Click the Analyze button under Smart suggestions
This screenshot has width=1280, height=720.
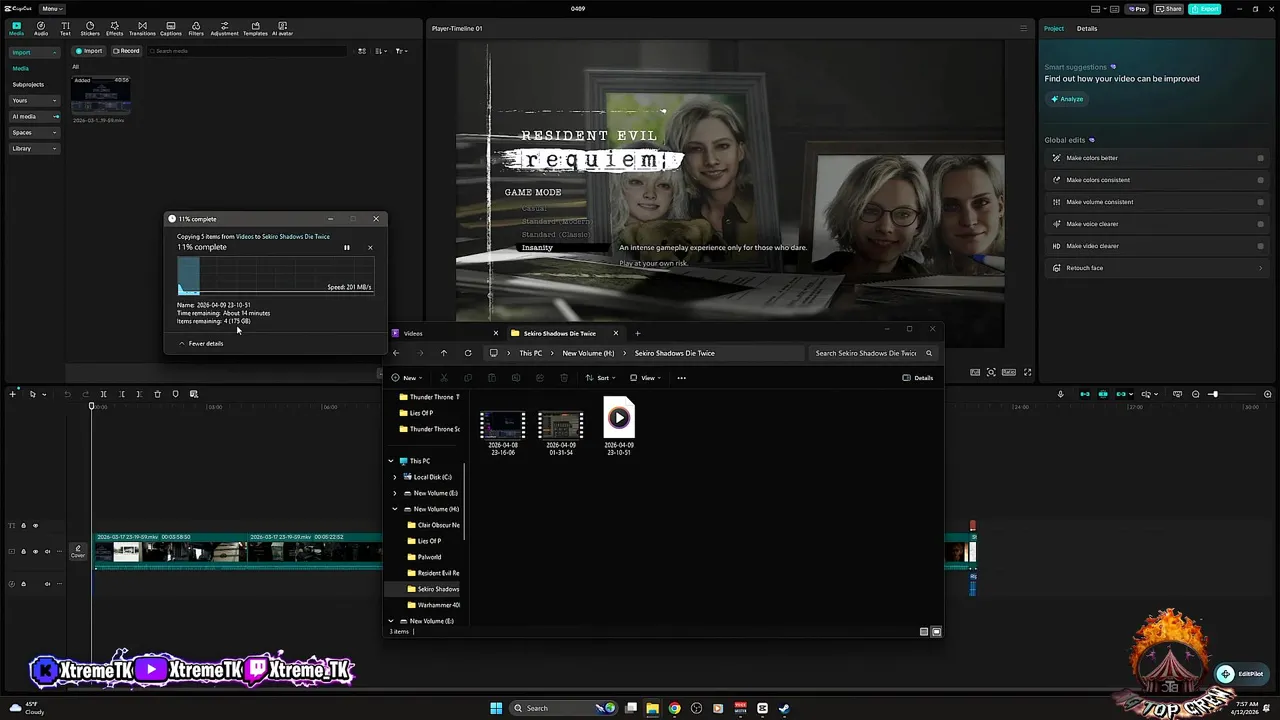(x=1067, y=99)
